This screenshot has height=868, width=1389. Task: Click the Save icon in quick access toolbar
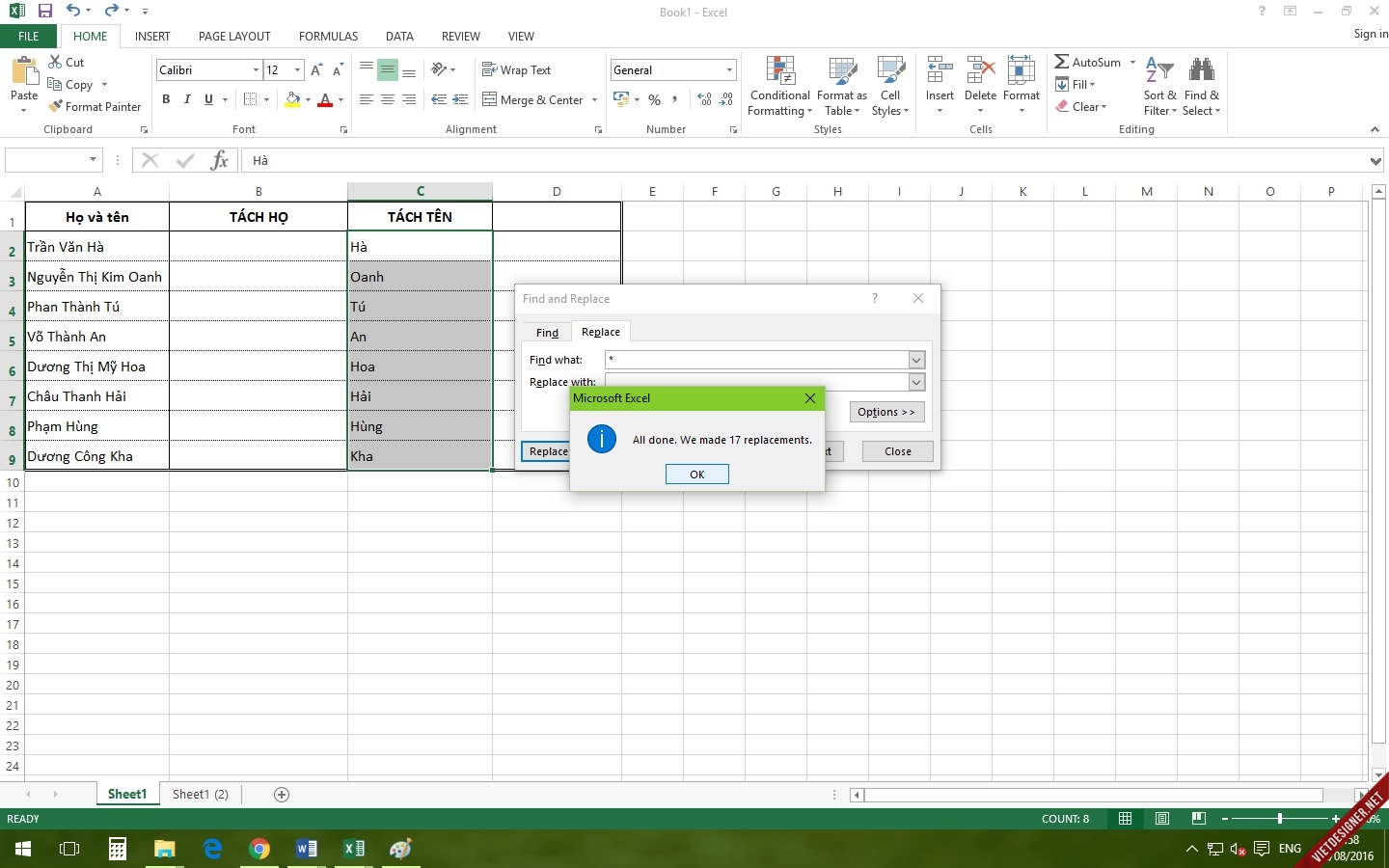44,12
